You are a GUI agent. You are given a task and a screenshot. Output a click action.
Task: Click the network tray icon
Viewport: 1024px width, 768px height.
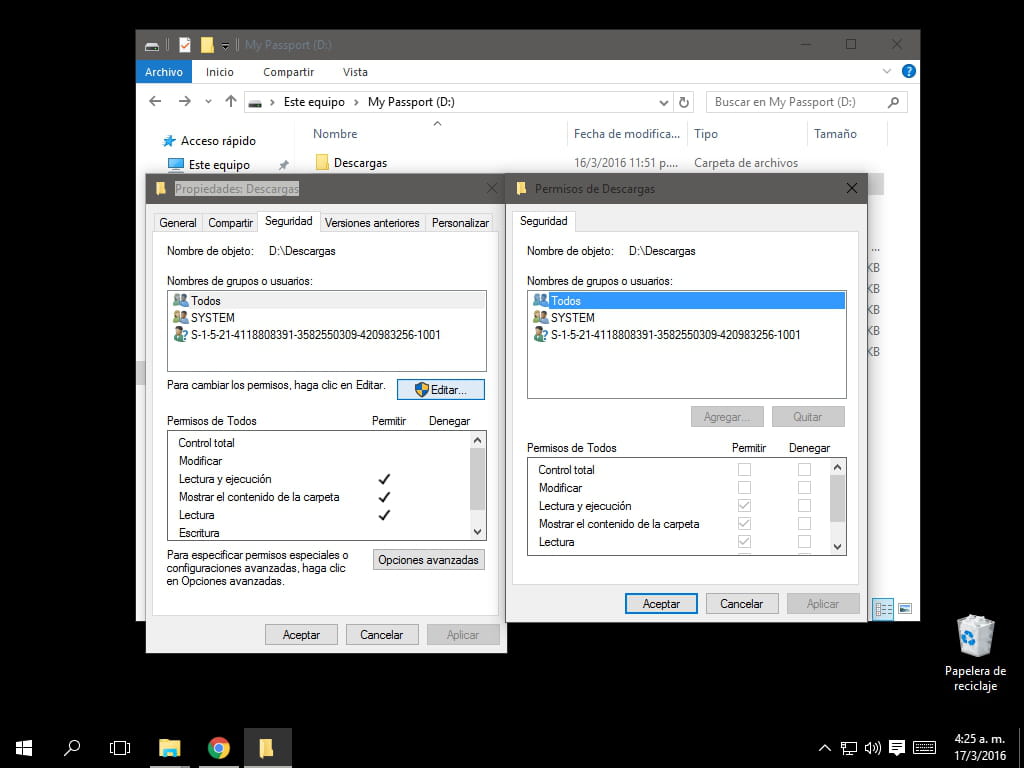(848, 748)
